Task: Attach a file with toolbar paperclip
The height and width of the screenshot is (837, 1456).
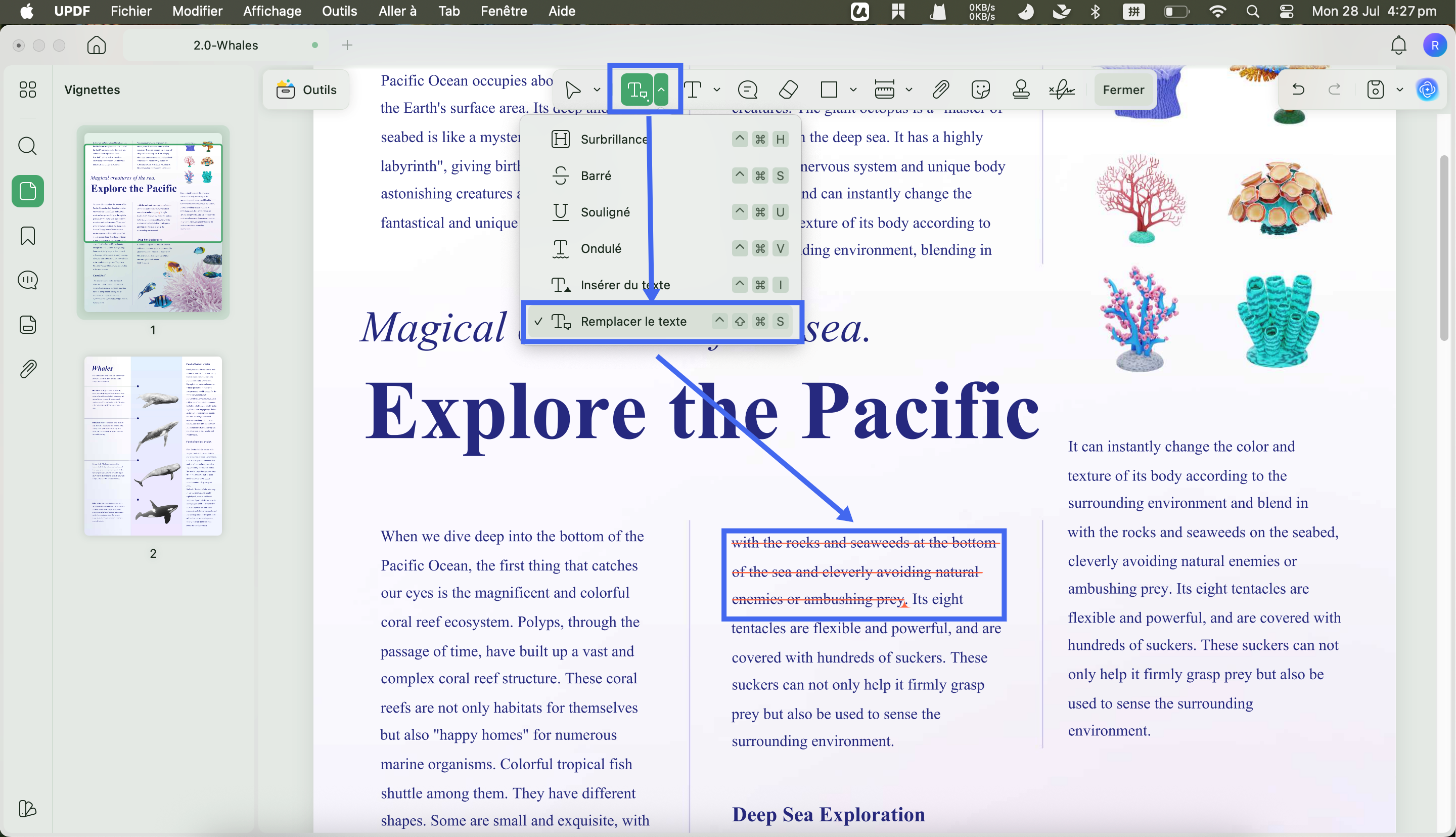Action: [940, 90]
